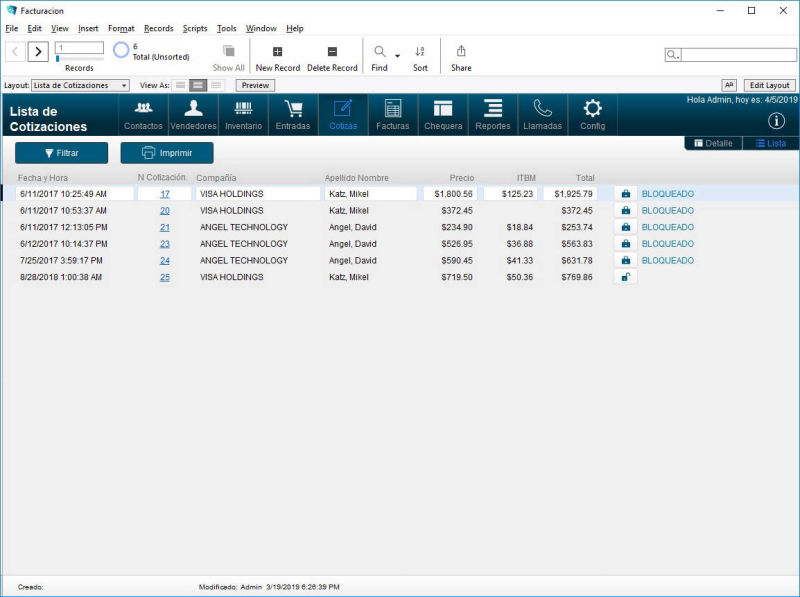Click New Record in the toolbar
Image resolution: width=800 pixels, height=597 pixels.
tap(278, 58)
